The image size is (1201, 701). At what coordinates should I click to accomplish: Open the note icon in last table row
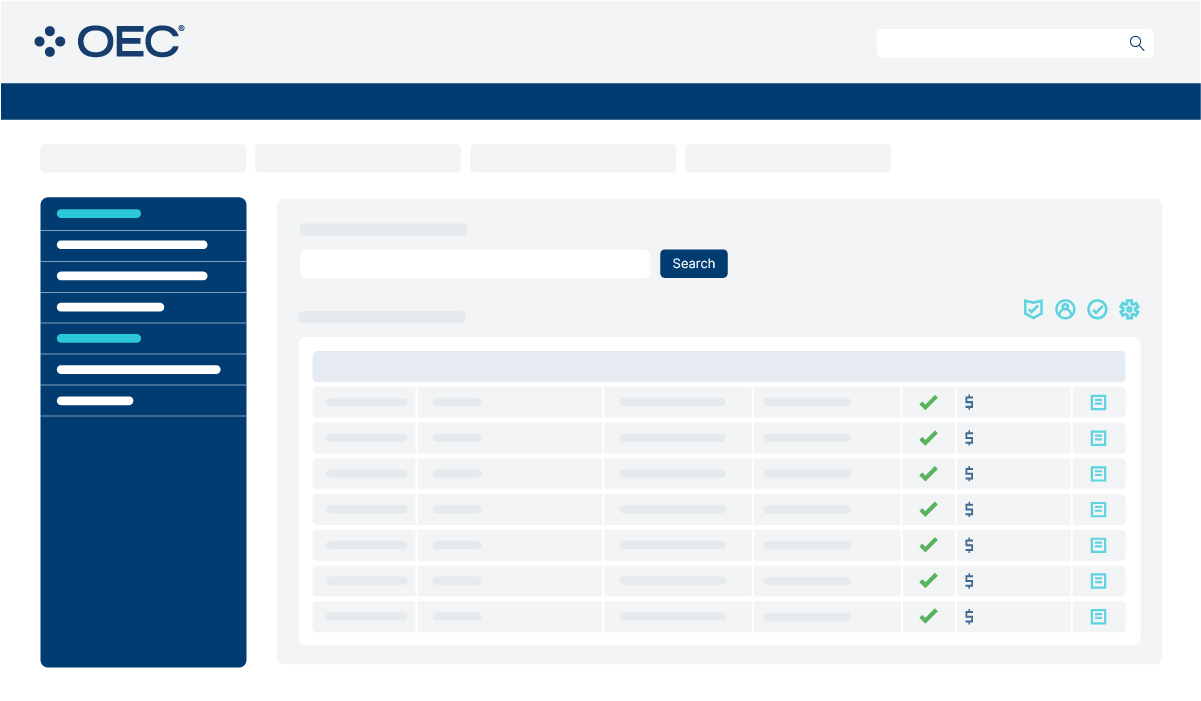click(1098, 617)
